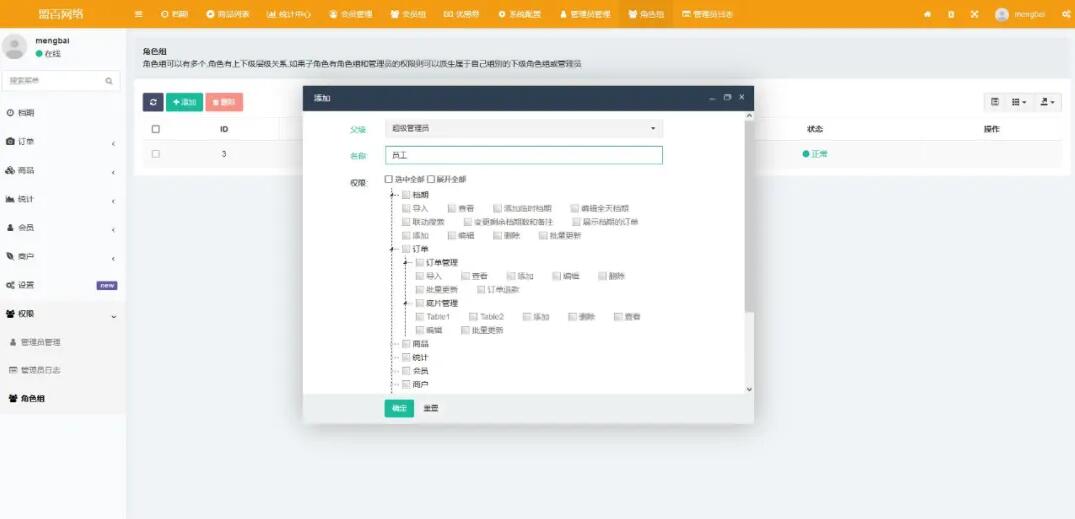This screenshot has height=519, width=1075.
Task: Click the home icon in top-right header
Action: [x=927, y=14]
